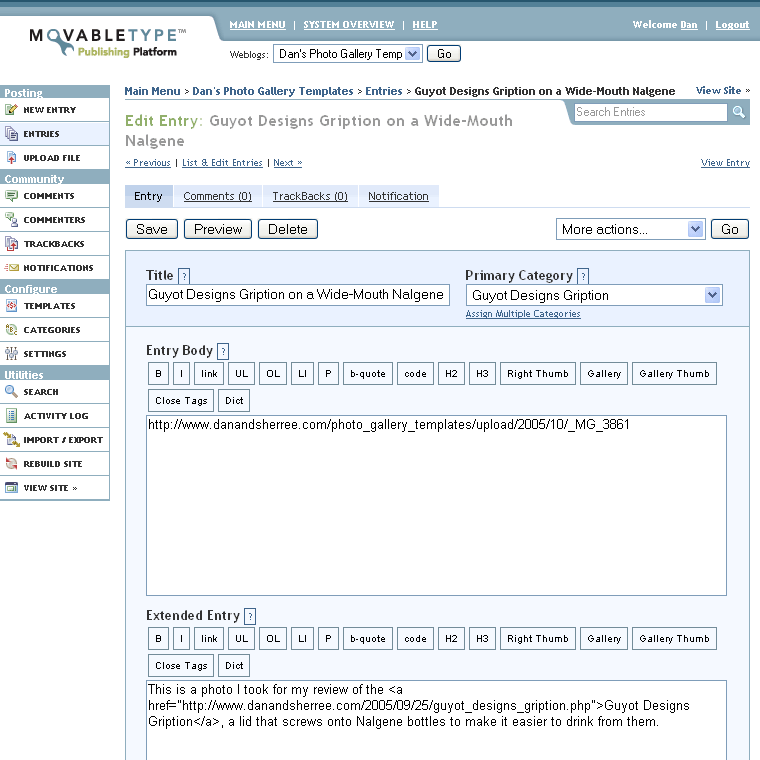
Task: Click the TrackBacks icon in sidebar
Action: 11,243
